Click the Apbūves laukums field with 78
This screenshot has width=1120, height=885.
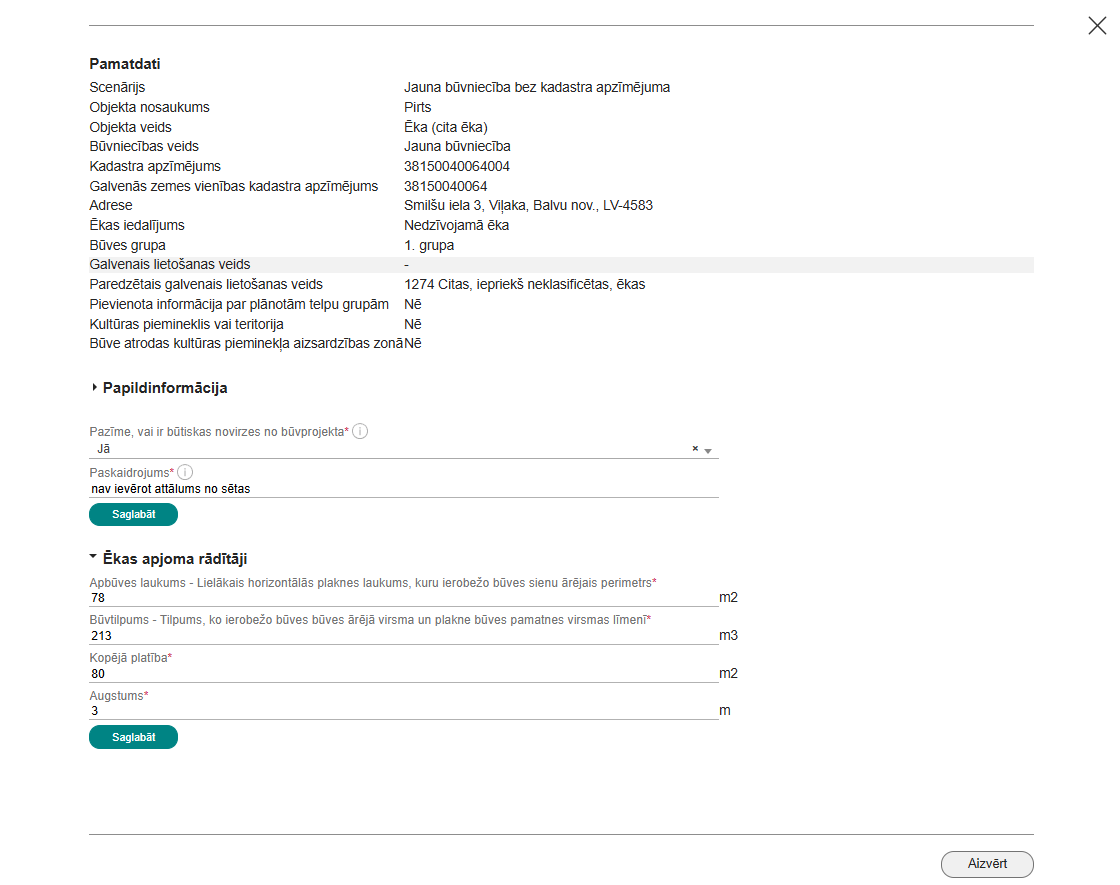pyautogui.click(x=404, y=598)
